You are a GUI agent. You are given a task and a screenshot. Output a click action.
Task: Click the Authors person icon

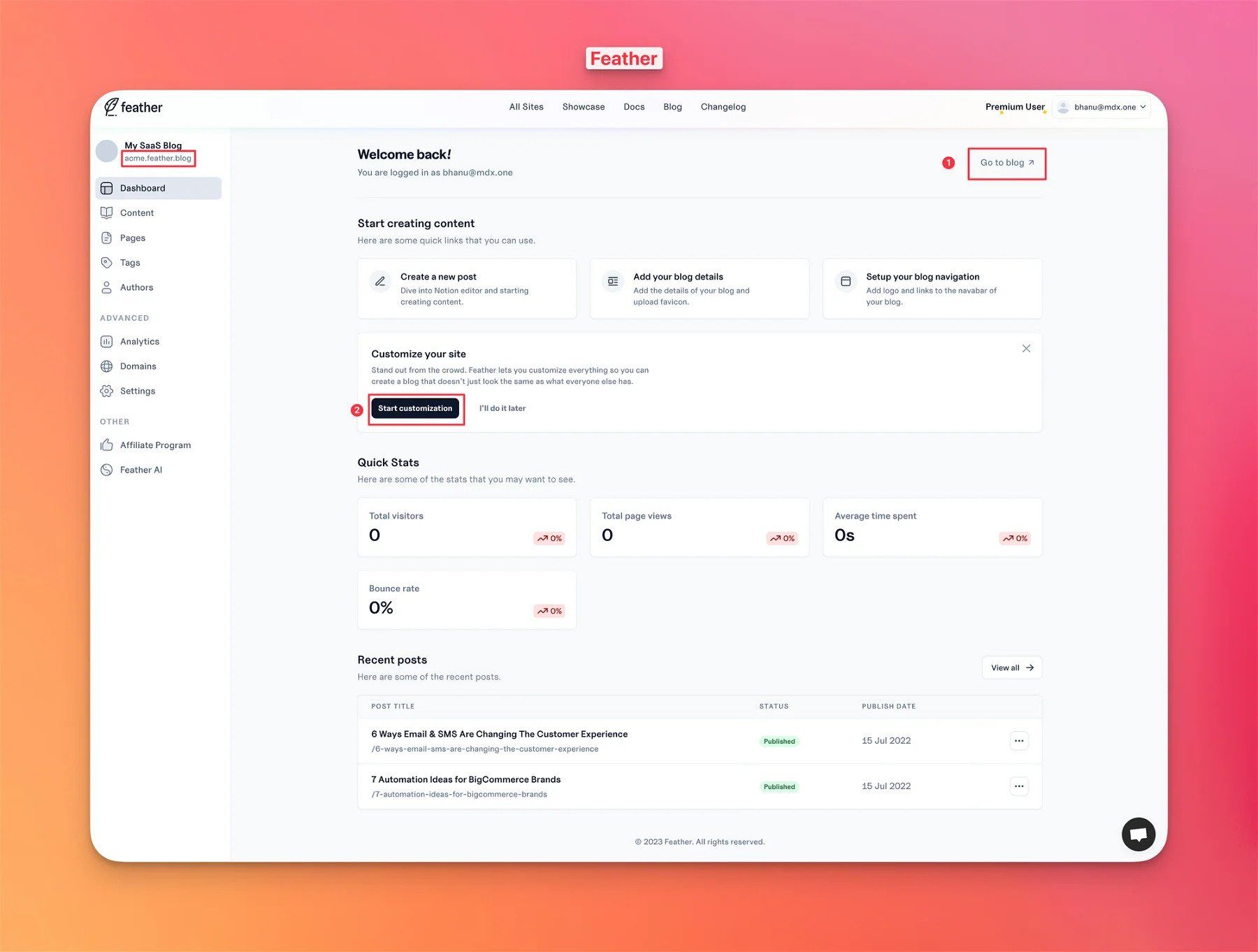click(106, 288)
